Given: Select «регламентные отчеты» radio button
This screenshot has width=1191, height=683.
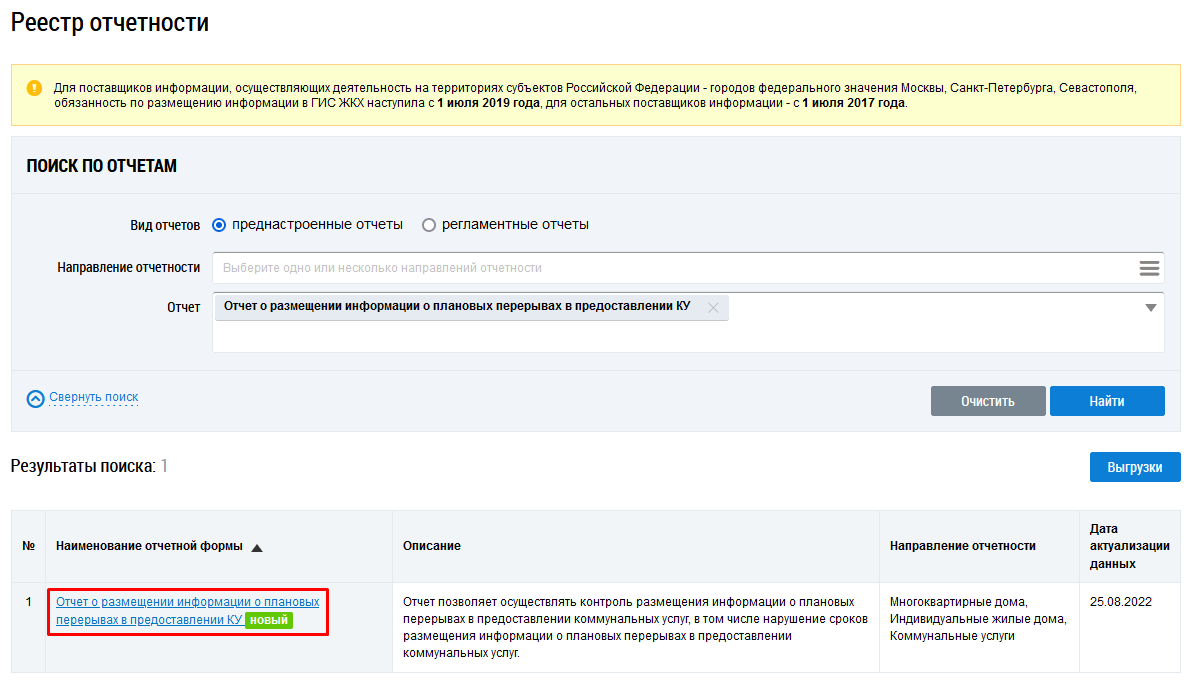Looking at the screenshot, I should [x=429, y=225].
